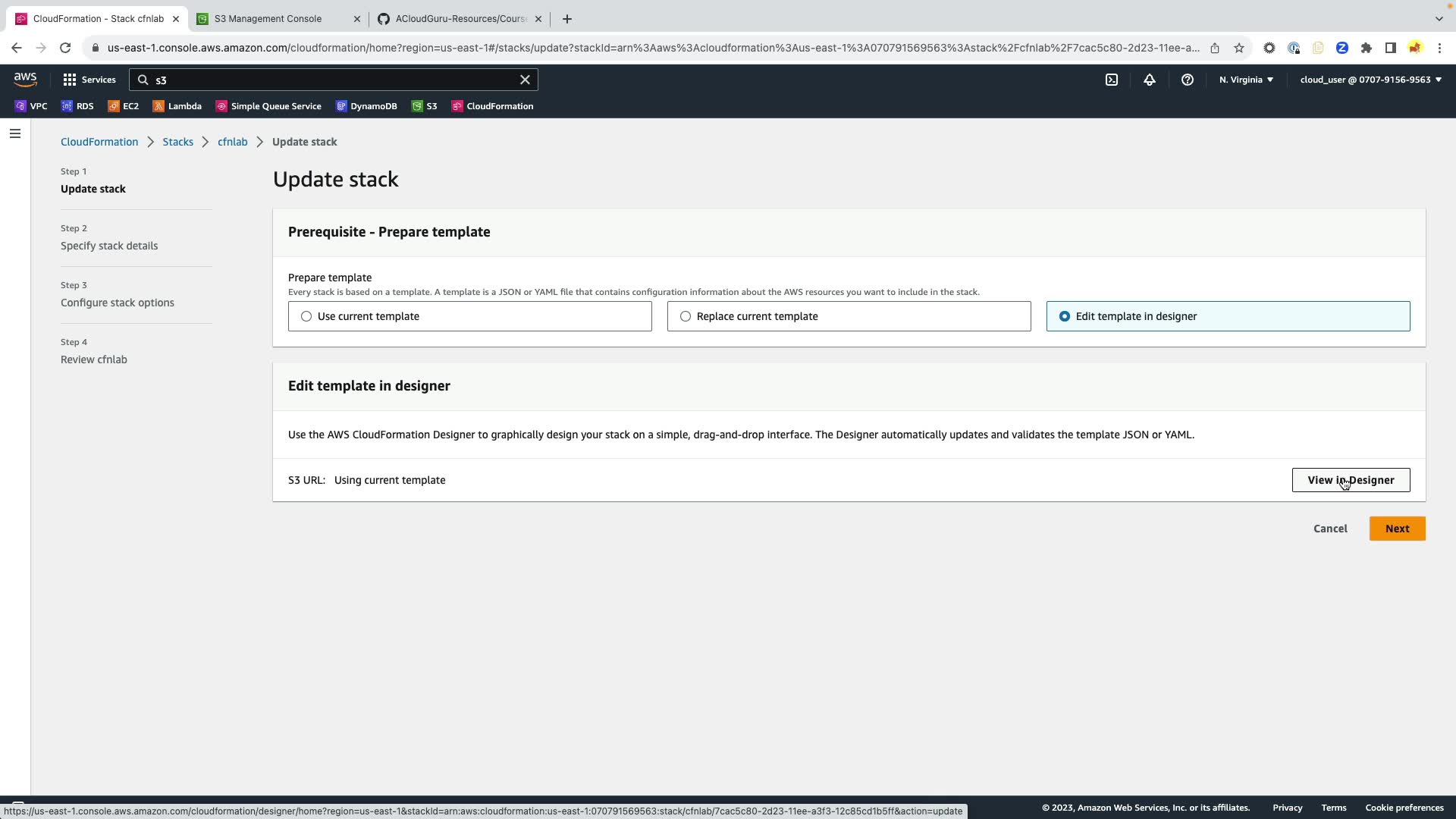1456x819 pixels.
Task: Open the notifications bell icon
Action: (1150, 80)
